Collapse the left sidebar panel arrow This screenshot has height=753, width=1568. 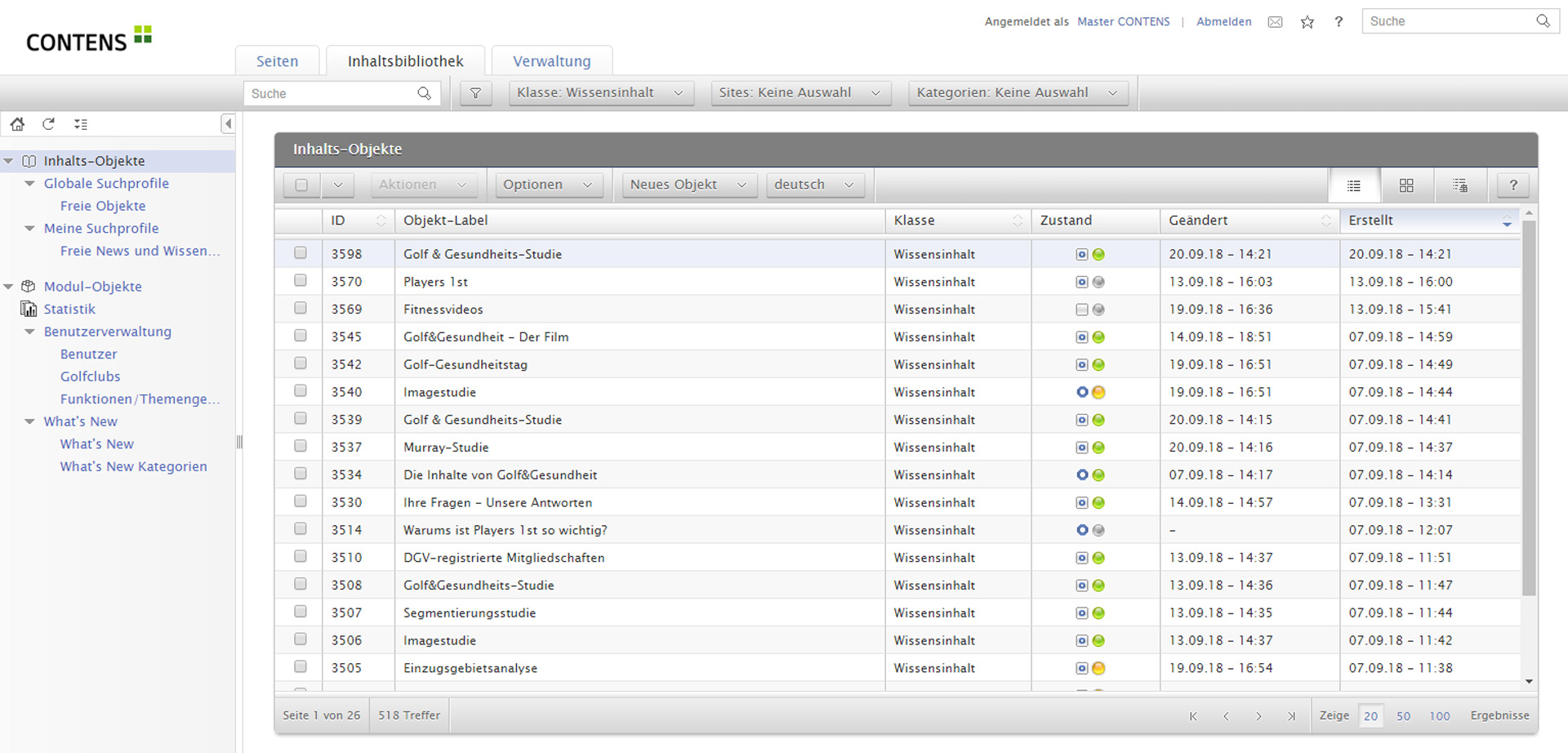click(228, 124)
